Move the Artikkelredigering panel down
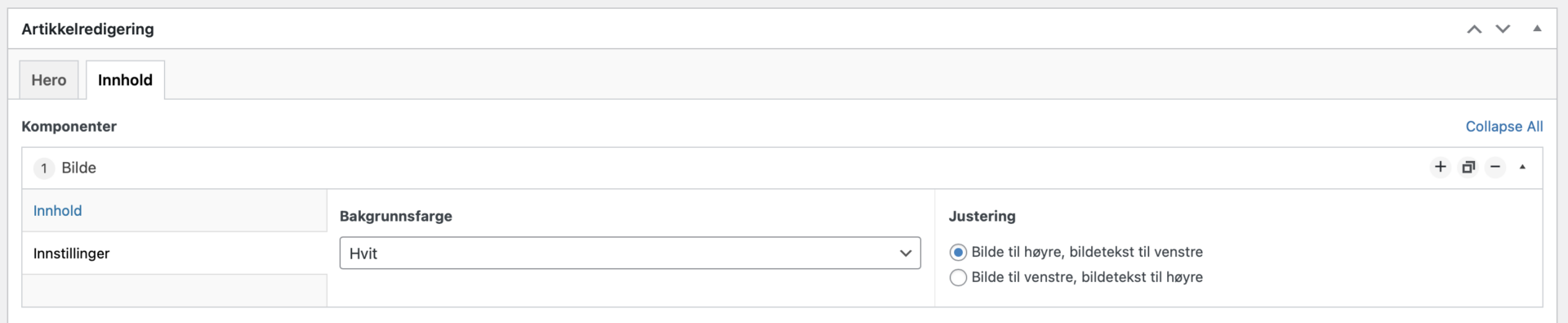This screenshot has width=1568, height=323. tap(1503, 29)
